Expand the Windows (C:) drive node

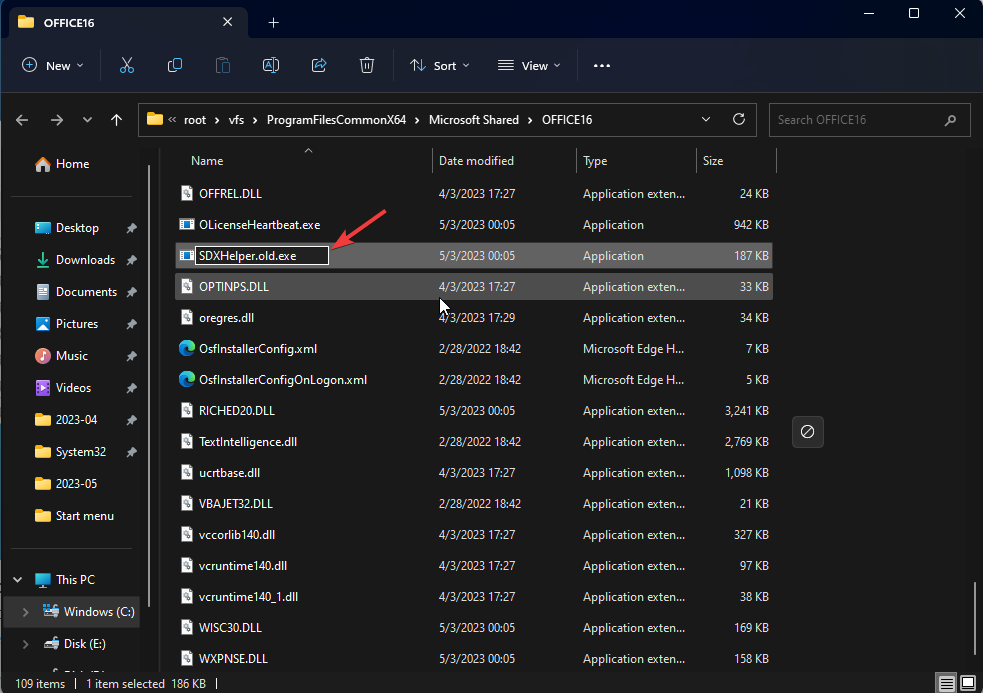tap(25, 612)
